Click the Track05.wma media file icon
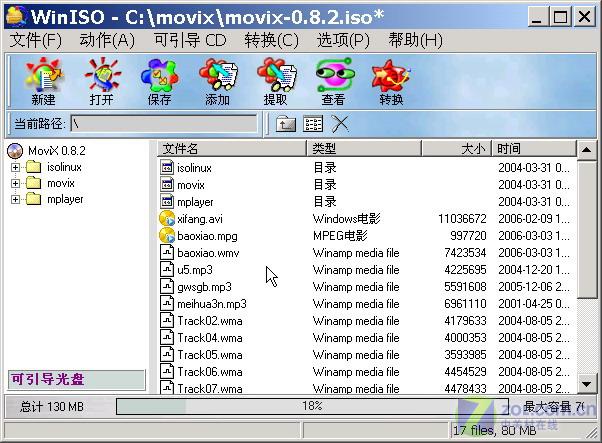The height and width of the screenshot is (443, 602). 167,355
